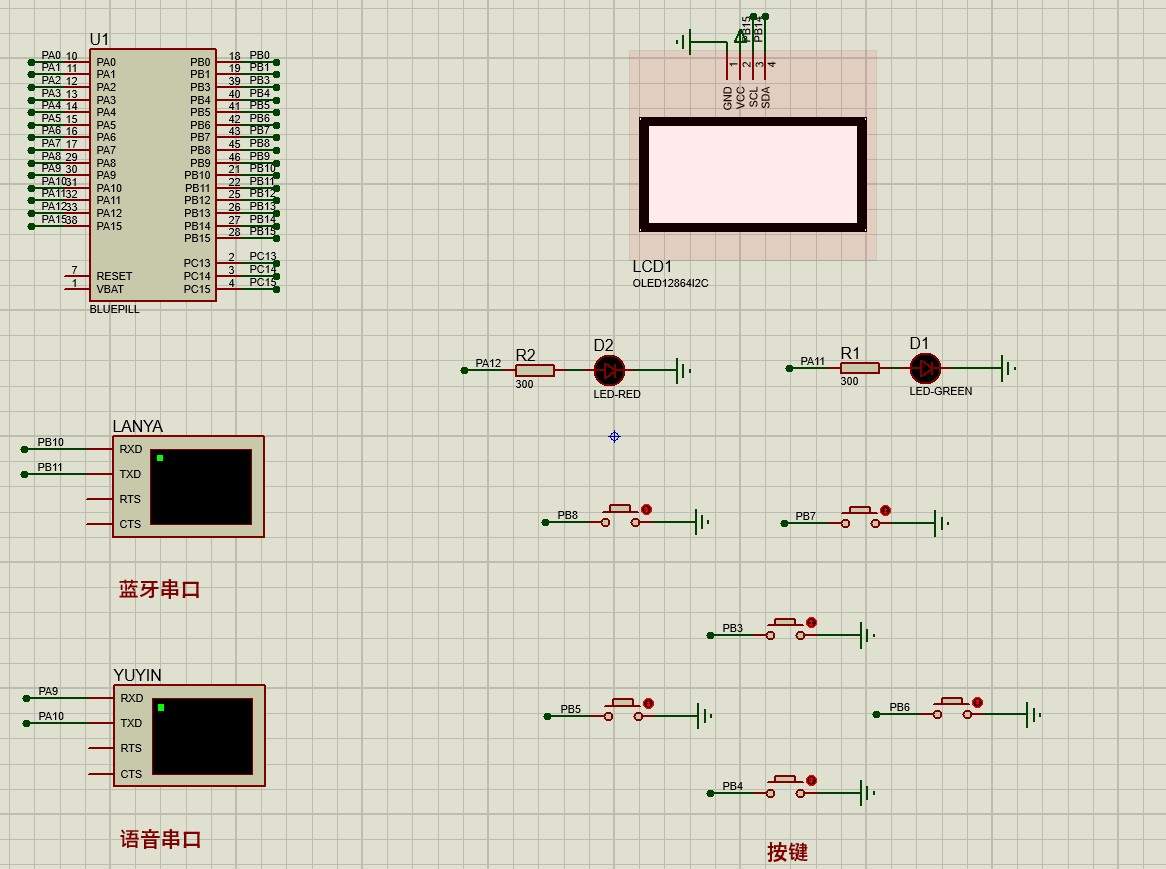Click the push button wired to PB6
The image size is (1166, 869).
coord(953,708)
